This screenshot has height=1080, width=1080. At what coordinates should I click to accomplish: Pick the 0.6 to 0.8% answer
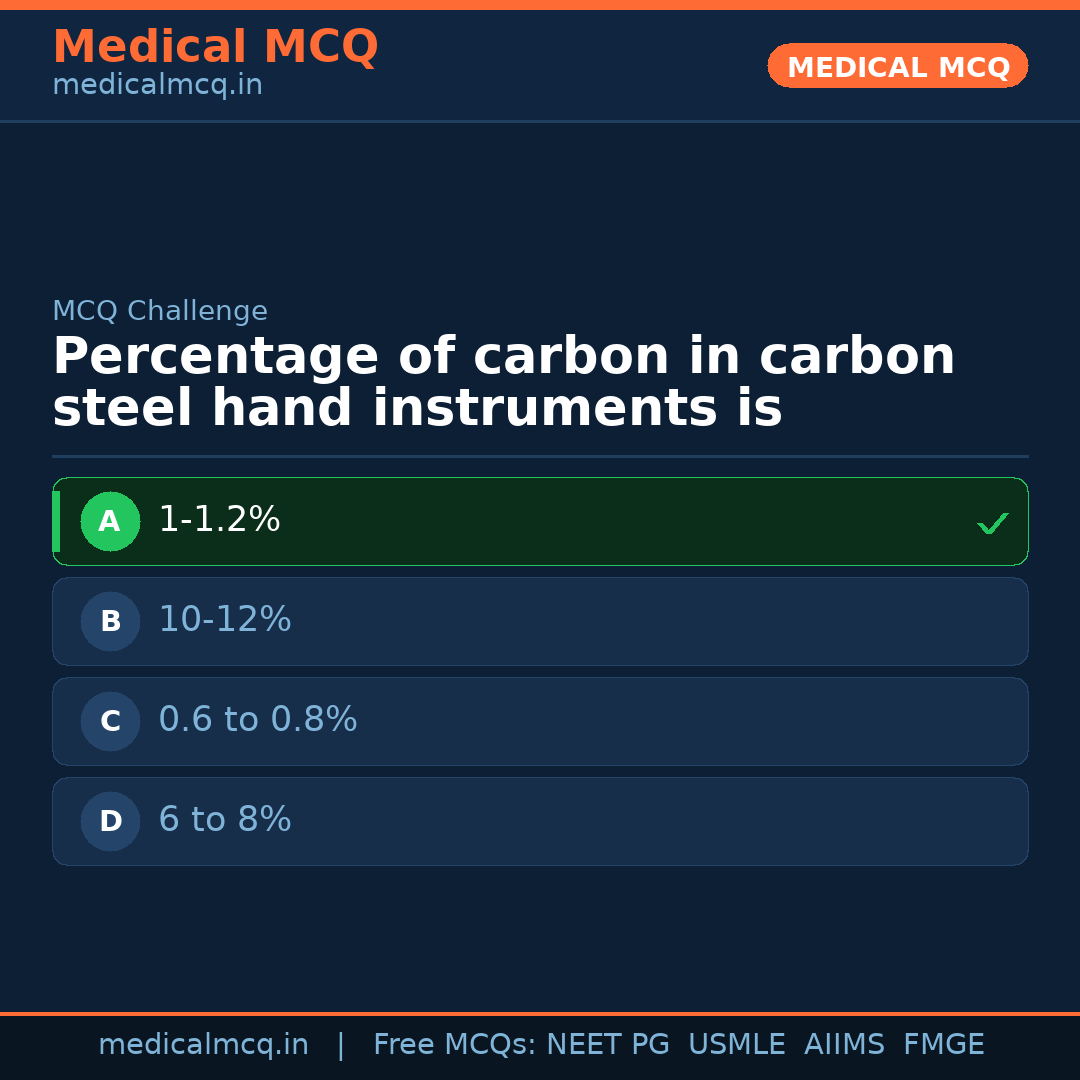[257, 720]
